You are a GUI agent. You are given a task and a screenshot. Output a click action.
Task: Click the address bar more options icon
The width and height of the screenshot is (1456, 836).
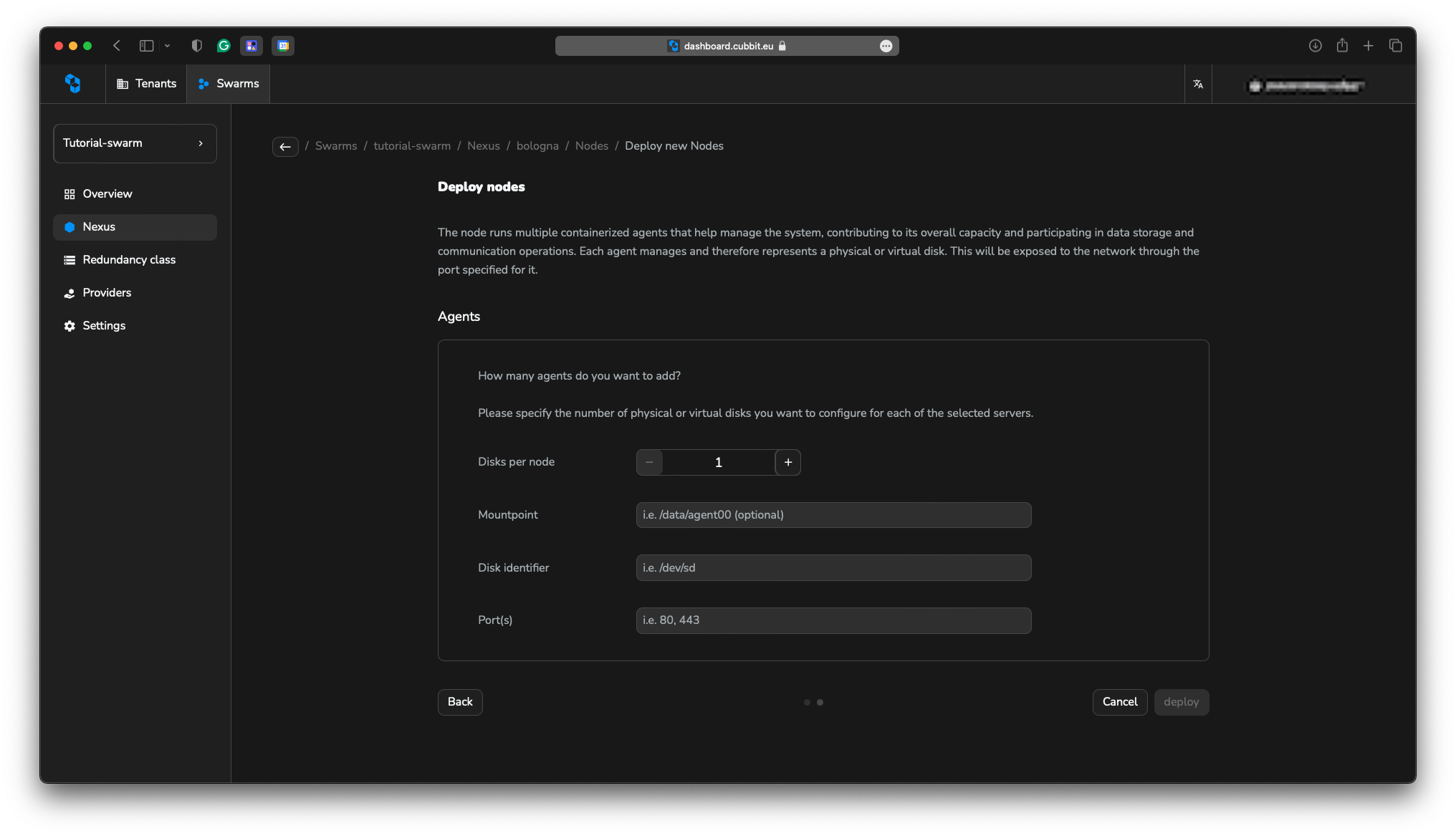tap(886, 46)
